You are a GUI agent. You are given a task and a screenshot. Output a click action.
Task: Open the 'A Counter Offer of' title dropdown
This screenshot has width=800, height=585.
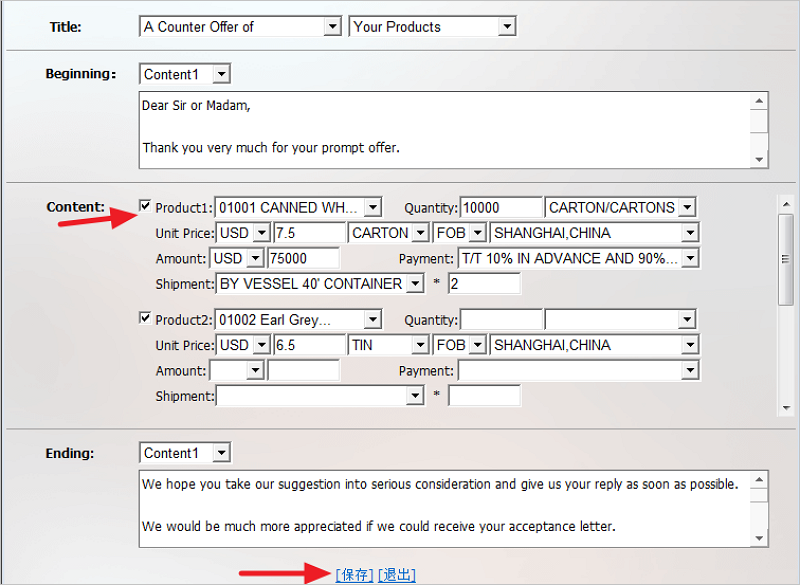click(333, 27)
